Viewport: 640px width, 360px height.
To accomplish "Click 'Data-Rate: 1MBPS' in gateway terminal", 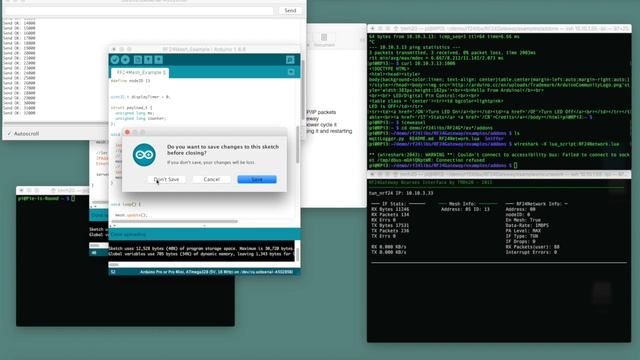I will (x=527, y=225).
